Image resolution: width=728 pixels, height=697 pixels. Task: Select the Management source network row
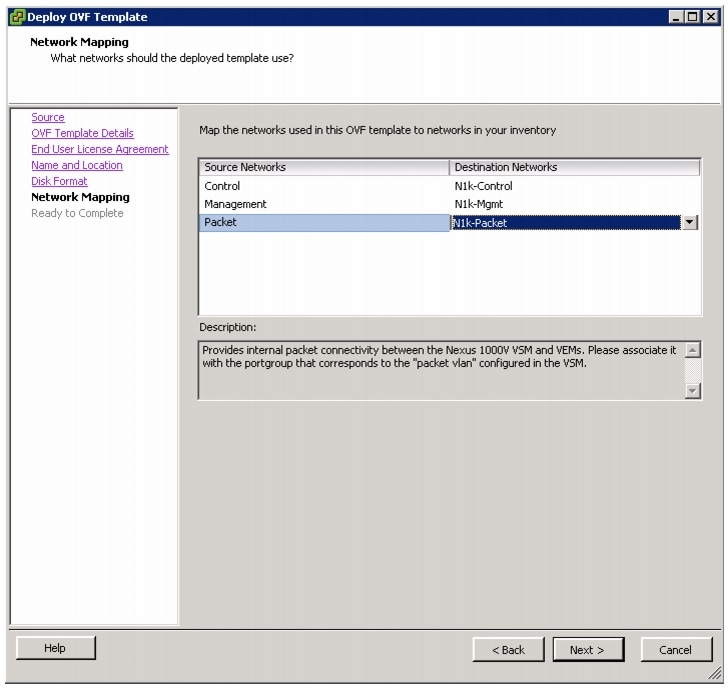pyautogui.click(x=324, y=204)
